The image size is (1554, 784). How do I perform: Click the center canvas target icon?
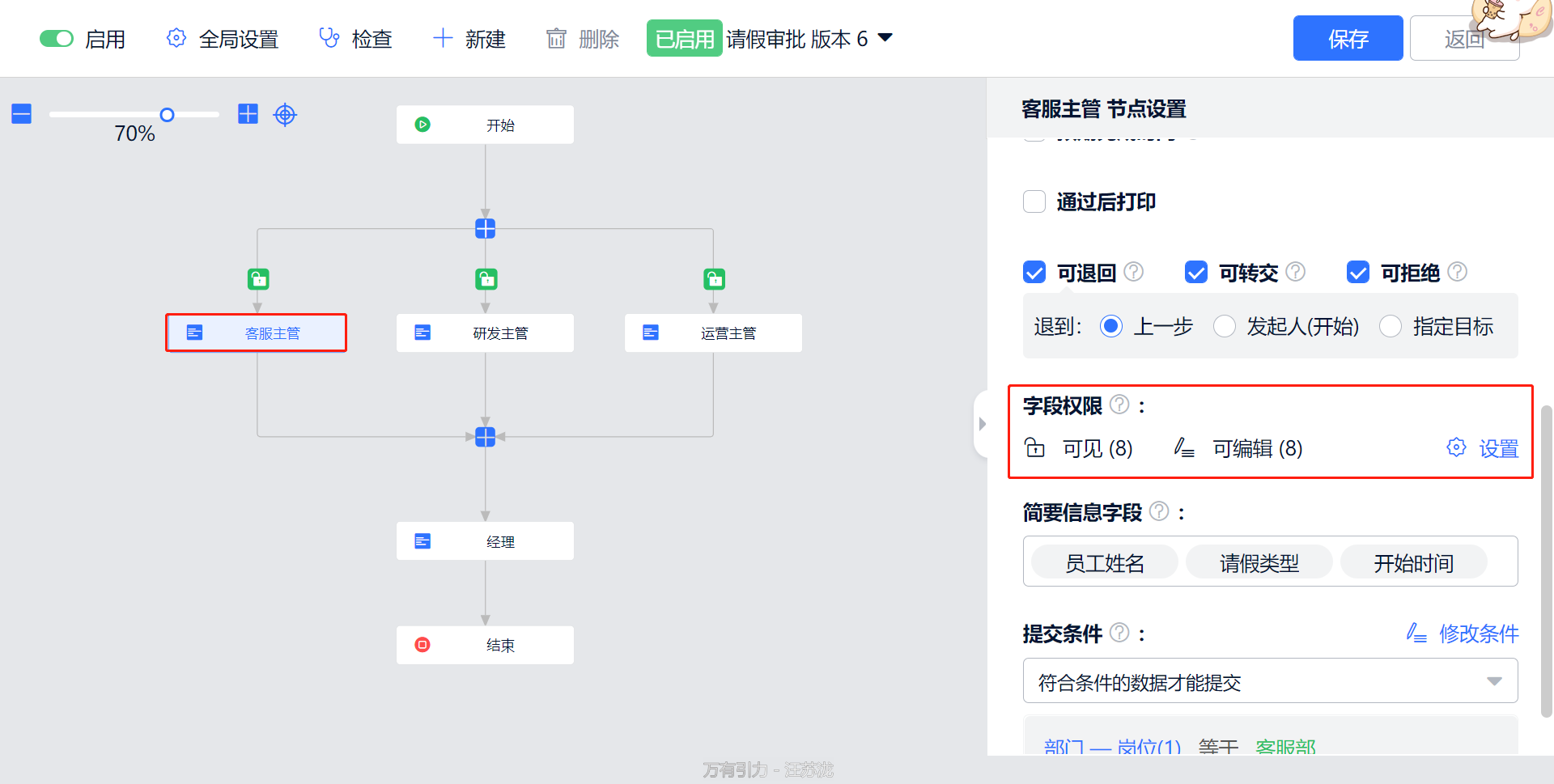285,115
